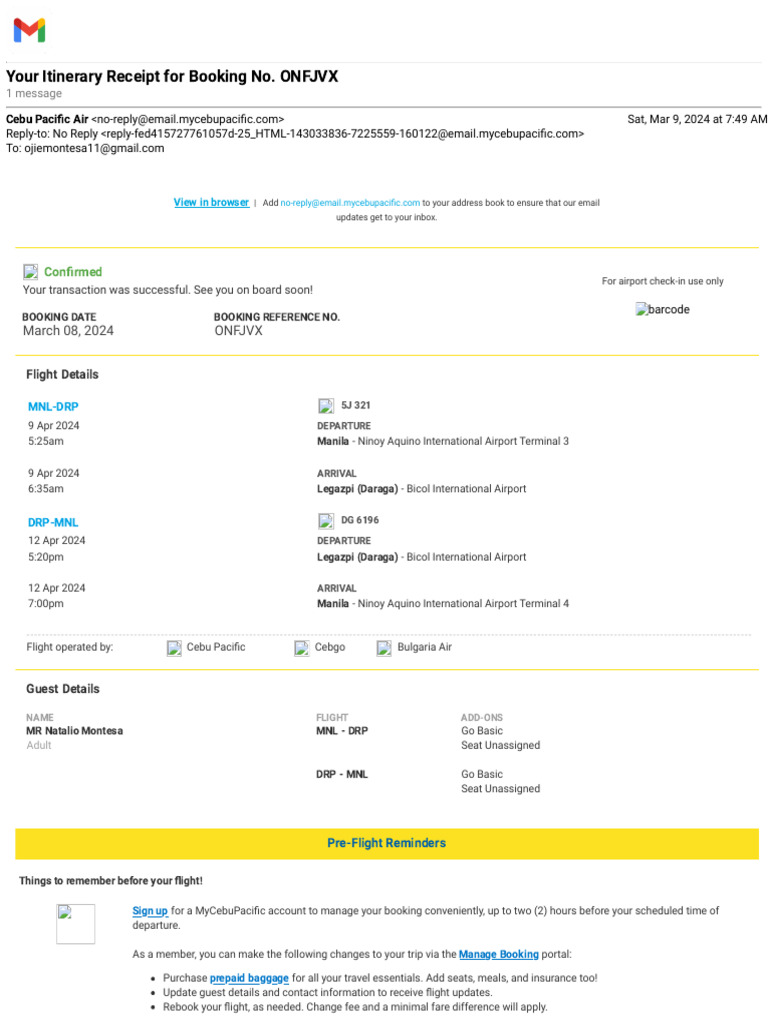Click the Gmail logo icon
Viewport: 768px width, 1024px height.
29,31
